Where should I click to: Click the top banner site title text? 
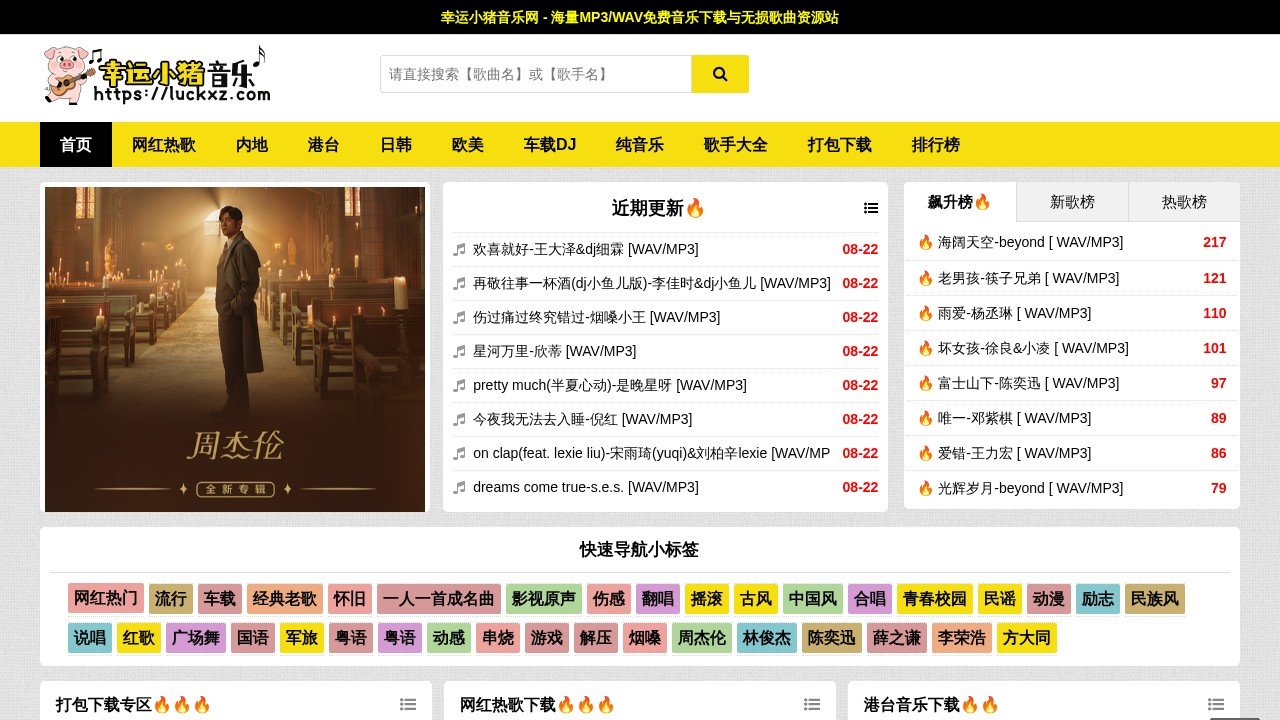tap(640, 17)
